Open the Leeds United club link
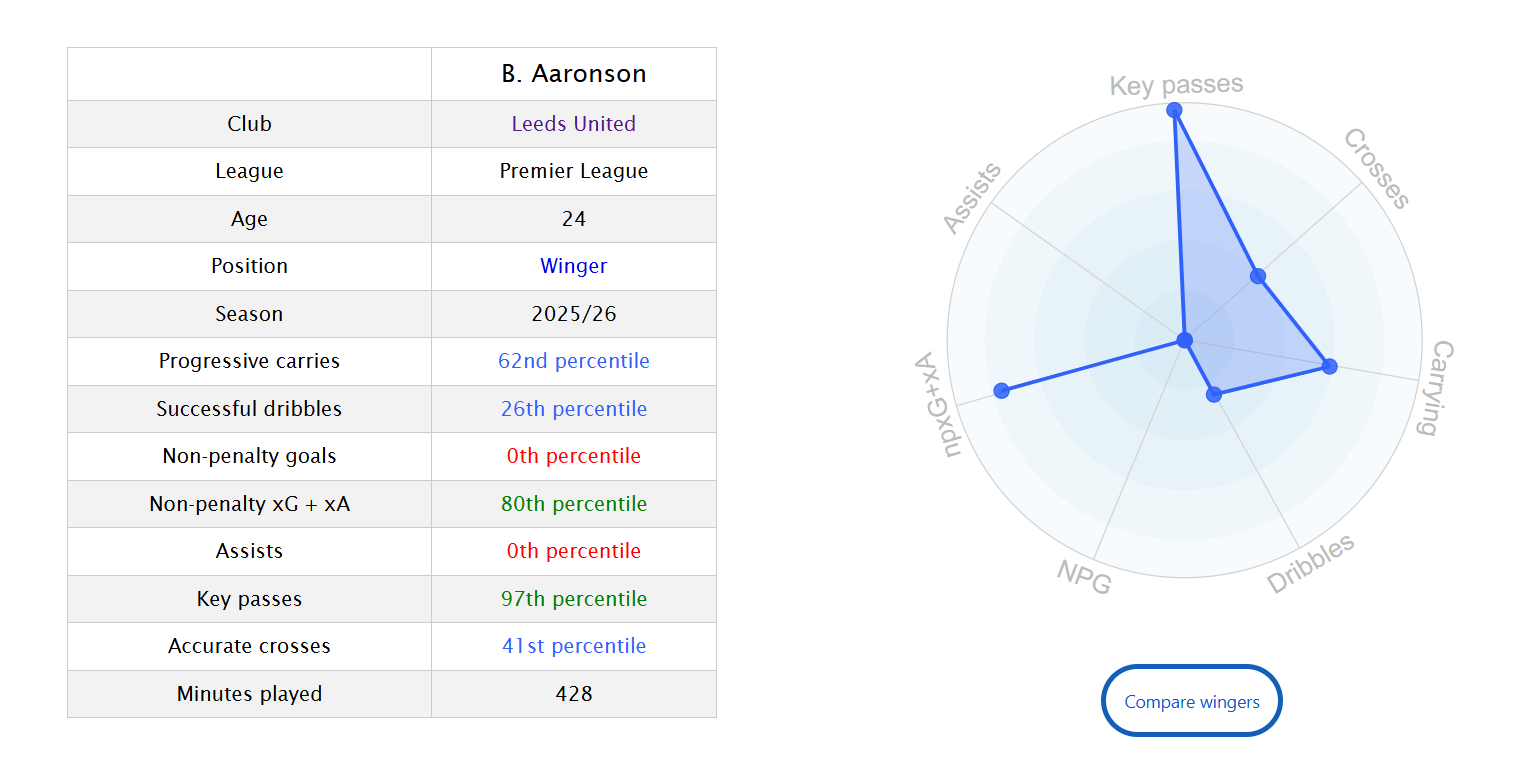Image resolution: width=1533 pixels, height=778 pixels. point(573,124)
